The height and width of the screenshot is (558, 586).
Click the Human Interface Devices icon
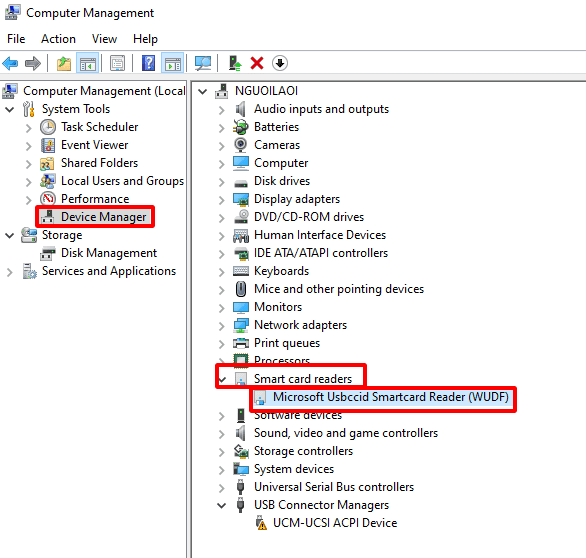(x=241, y=235)
